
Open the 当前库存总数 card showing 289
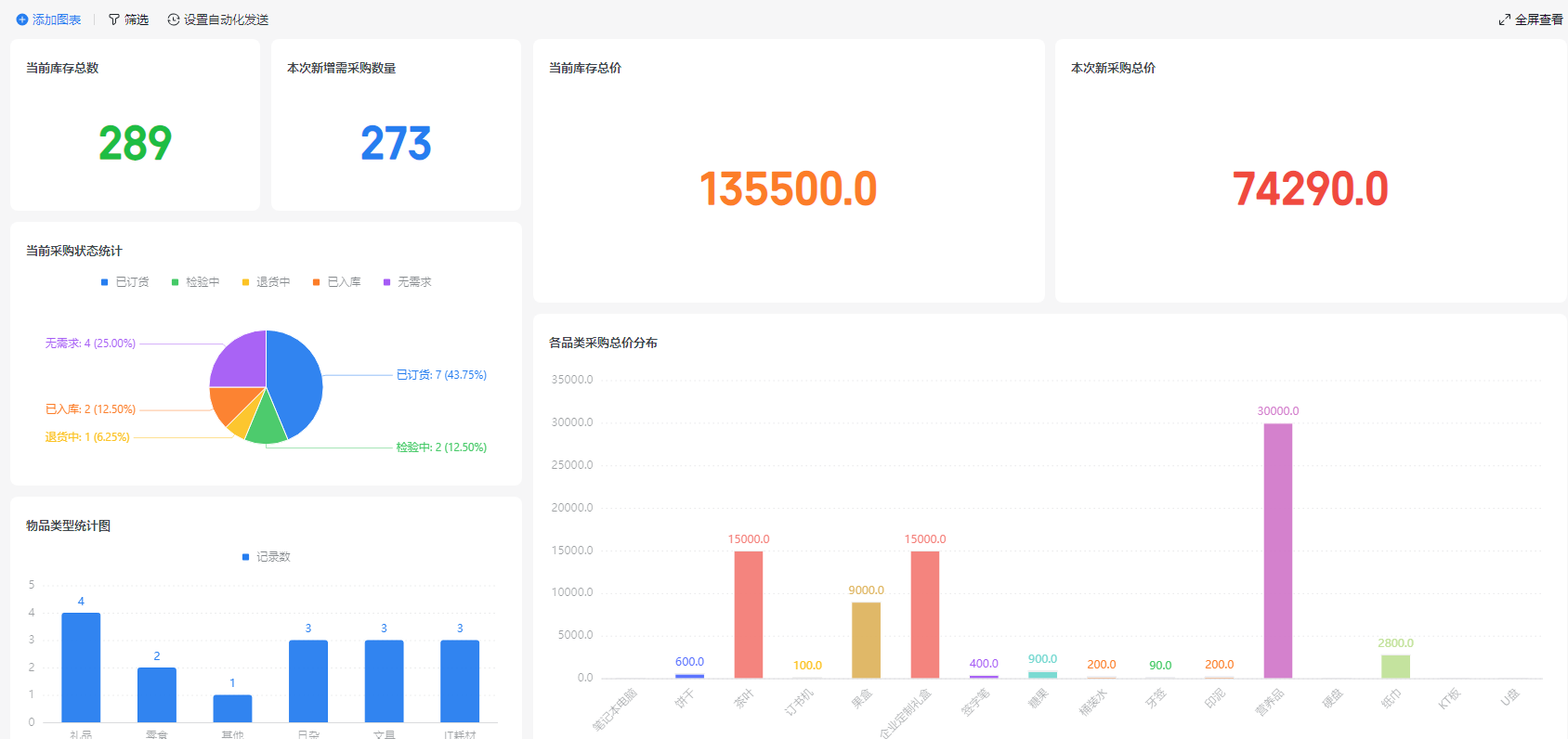tap(136, 124)
